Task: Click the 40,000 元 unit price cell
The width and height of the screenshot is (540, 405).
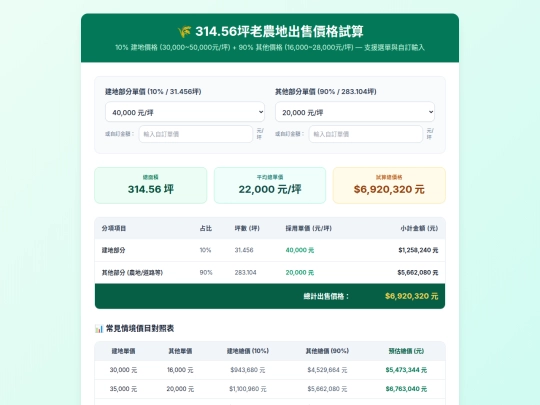Action: coord(300,250)
